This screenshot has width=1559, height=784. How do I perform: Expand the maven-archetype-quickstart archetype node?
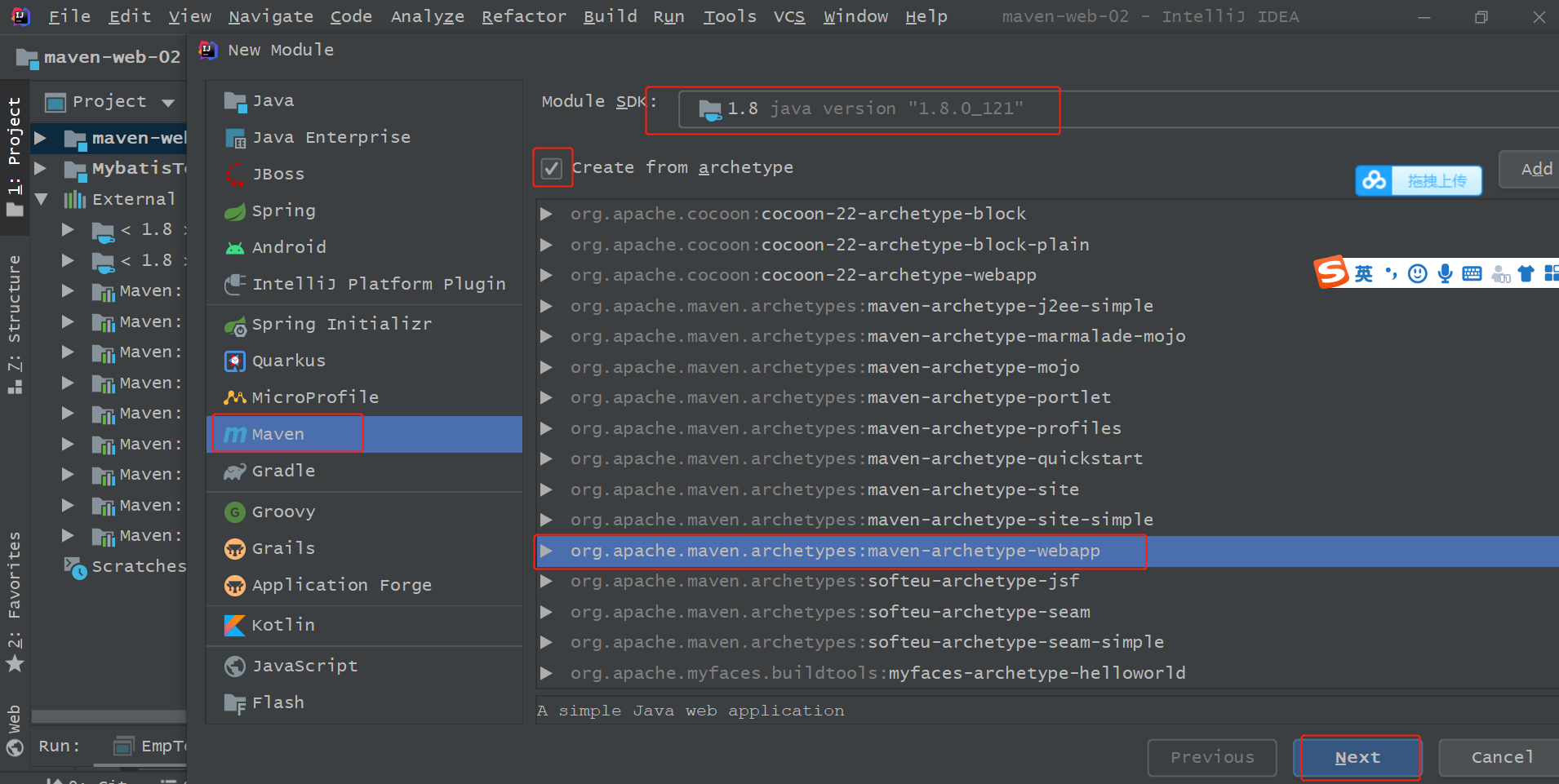546,459
